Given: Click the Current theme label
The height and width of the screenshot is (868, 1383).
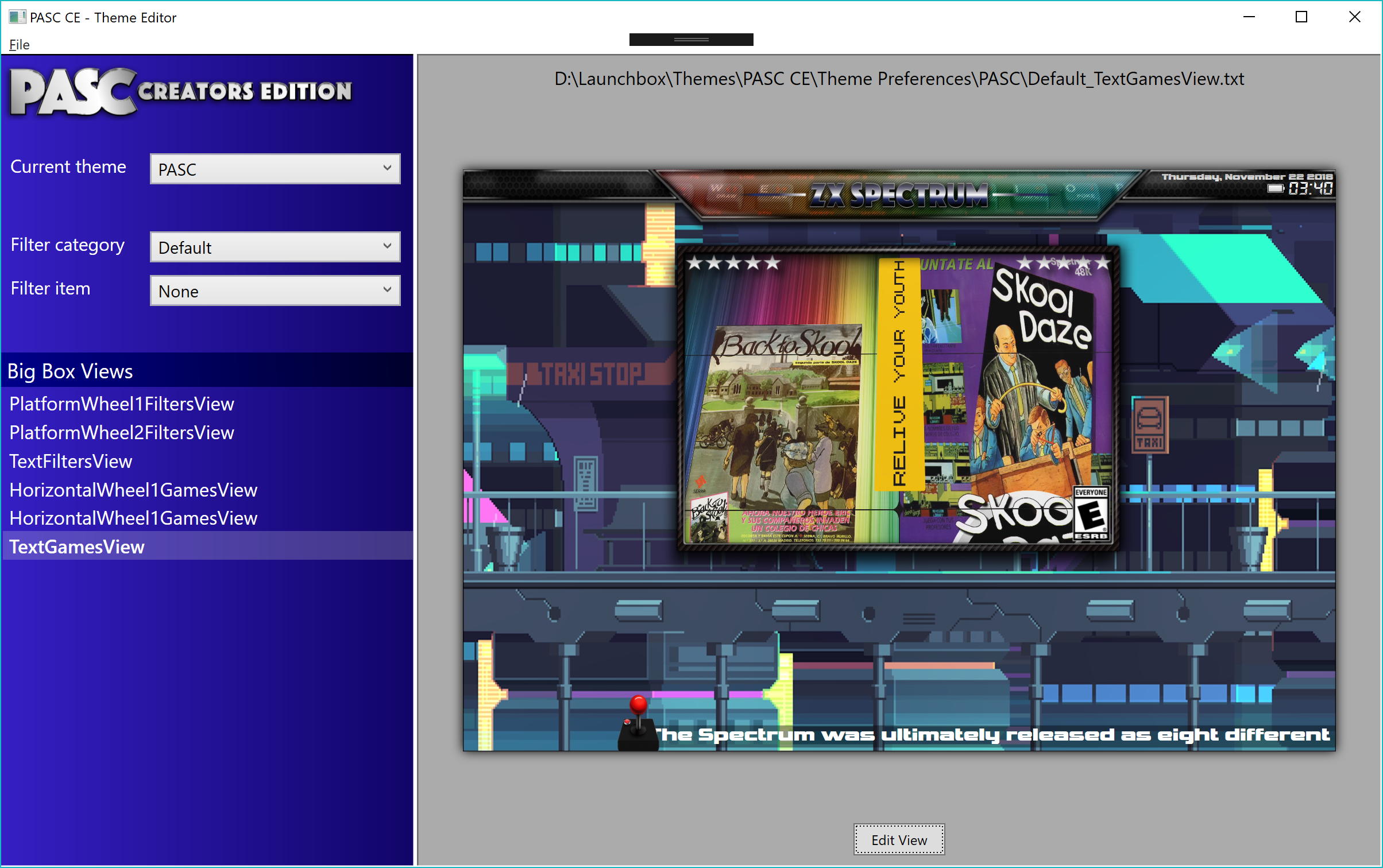Looking at the screenshot, I should (68, 166).
